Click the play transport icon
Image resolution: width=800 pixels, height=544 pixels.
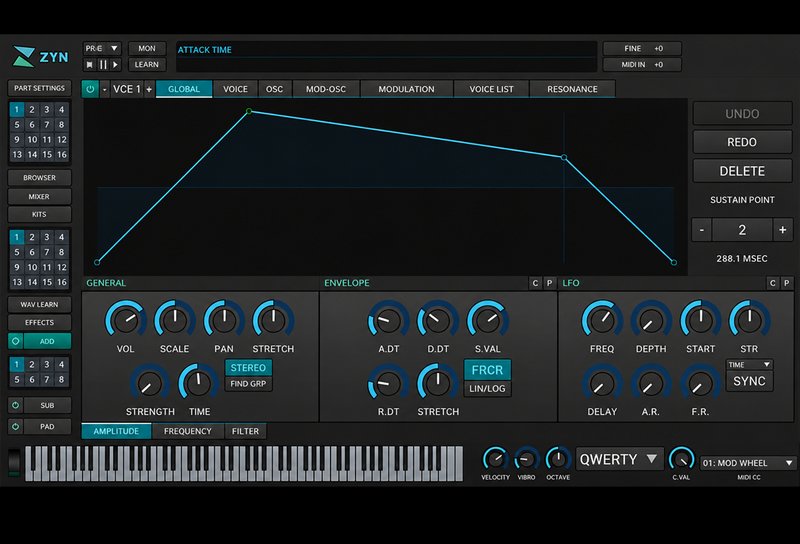coord(115,65)
